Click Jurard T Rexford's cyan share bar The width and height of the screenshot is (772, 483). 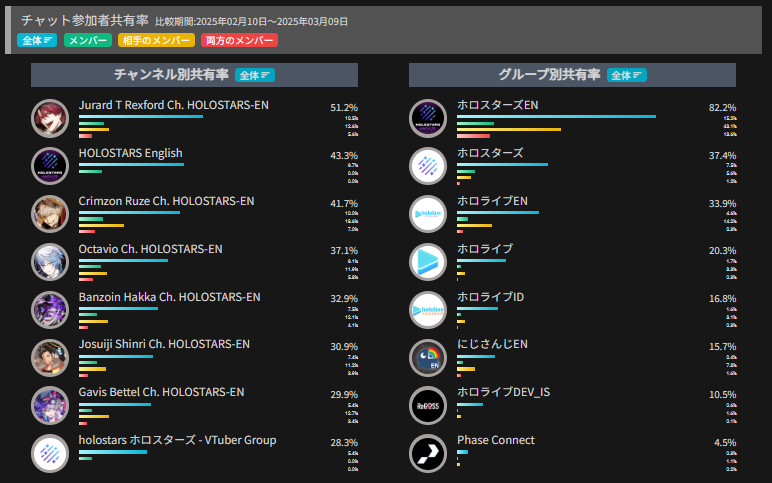coord(141,117)
